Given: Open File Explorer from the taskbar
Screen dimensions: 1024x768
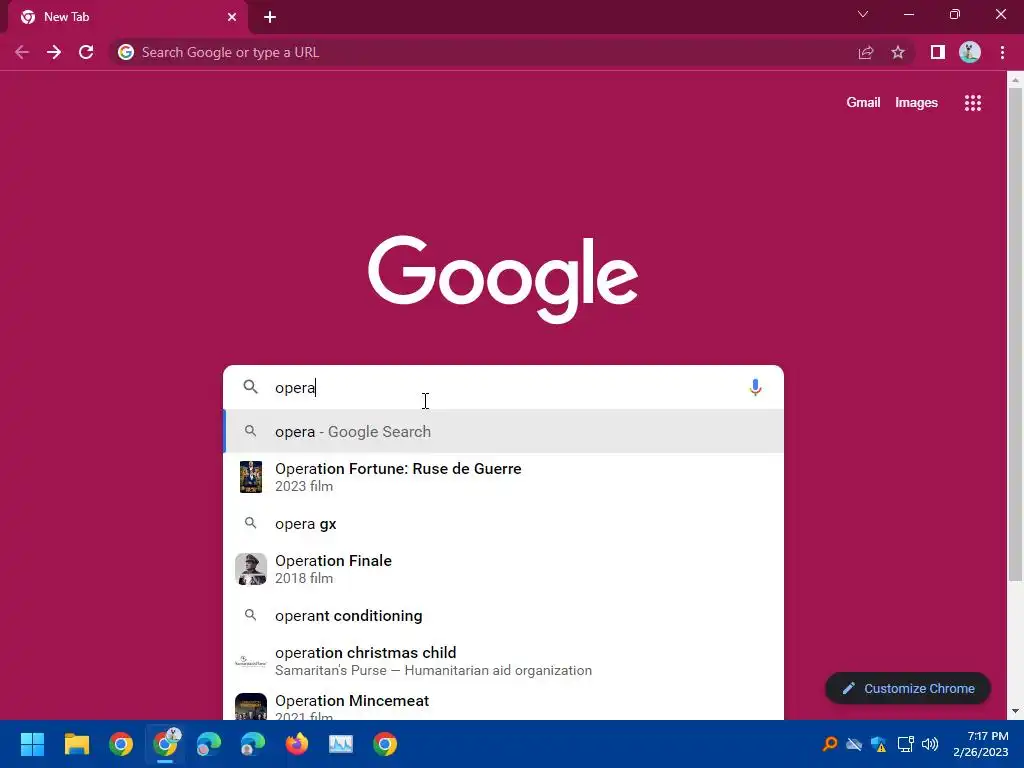Looking at the screenshot, I should coord(76,744).
